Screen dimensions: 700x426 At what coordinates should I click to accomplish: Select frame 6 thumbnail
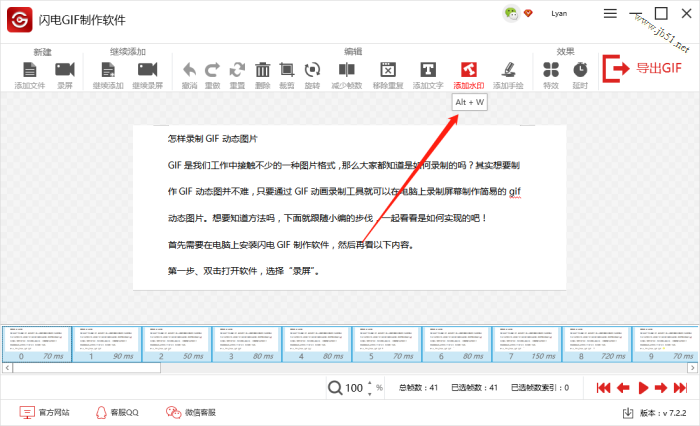coord(457,344)
